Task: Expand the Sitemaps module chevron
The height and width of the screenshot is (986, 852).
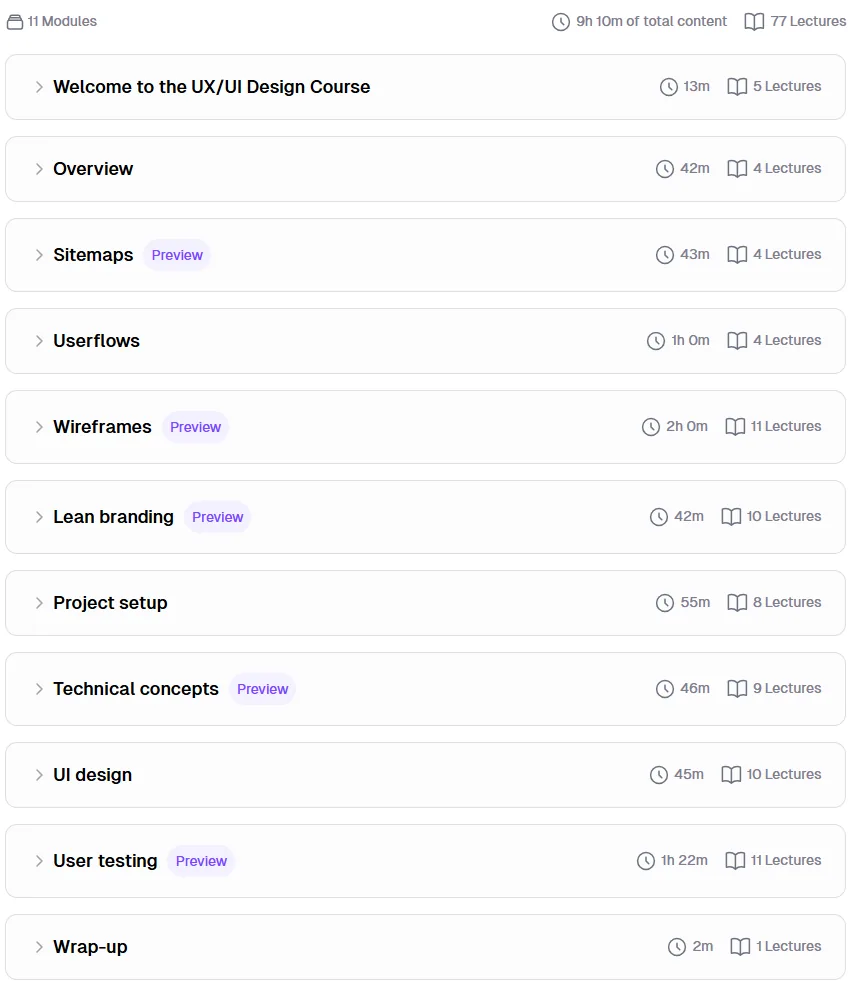Action: (39, 255)
